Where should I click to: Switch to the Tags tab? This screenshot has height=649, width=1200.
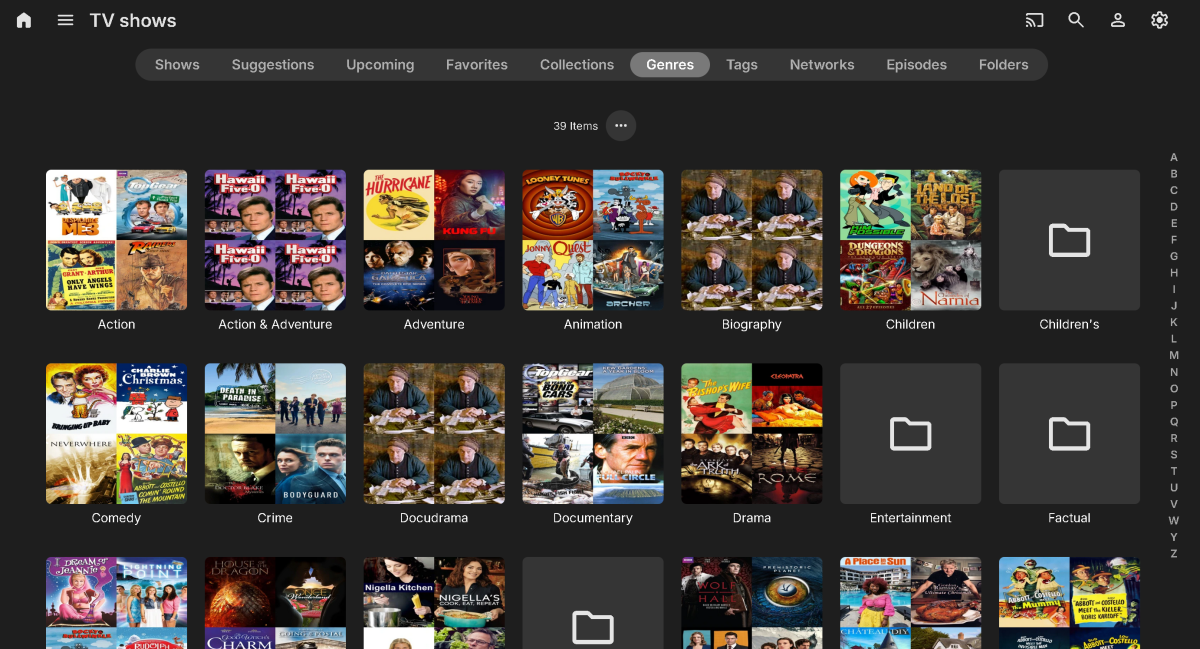coord(742,65)
